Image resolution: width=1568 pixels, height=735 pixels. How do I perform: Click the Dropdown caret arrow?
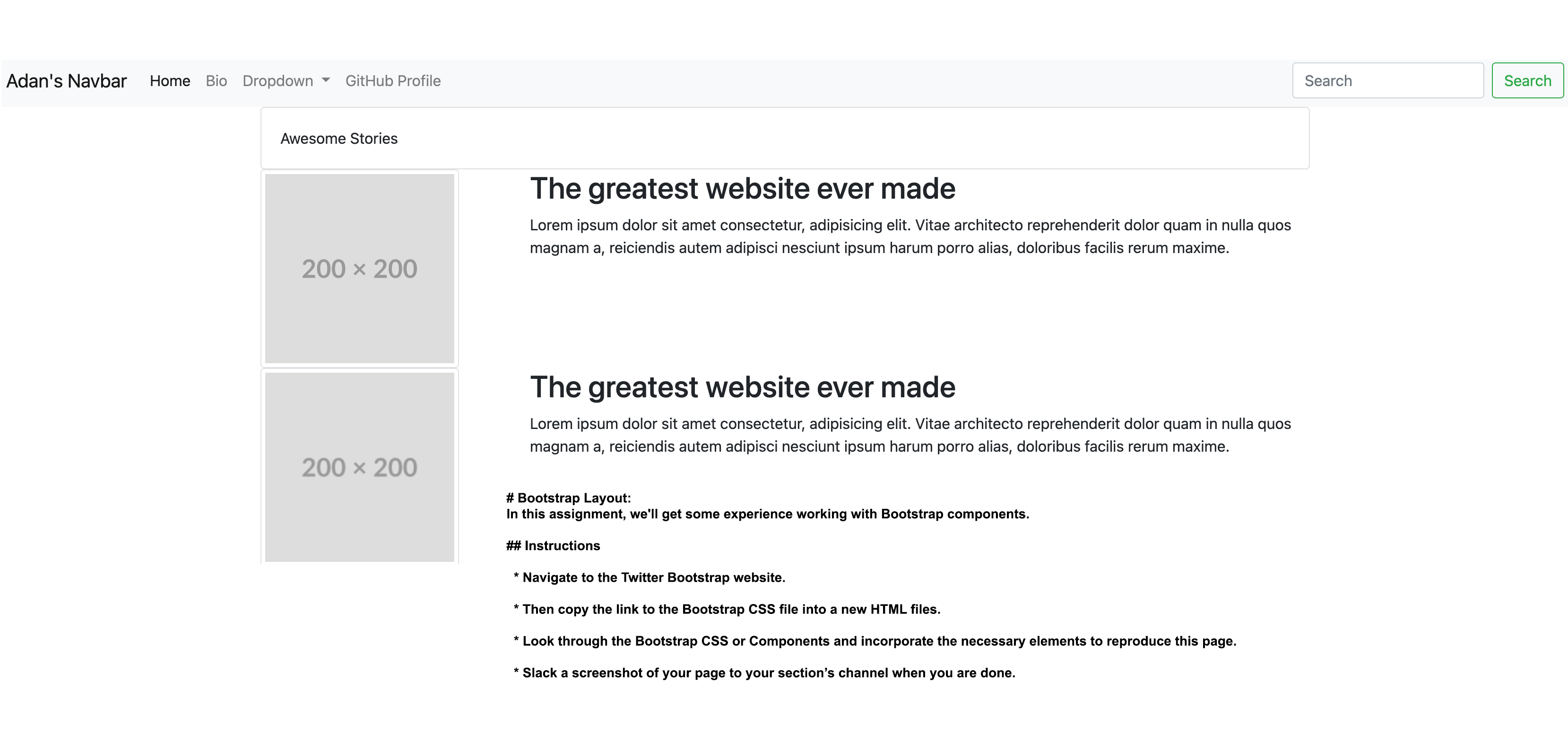pos(326,80)
